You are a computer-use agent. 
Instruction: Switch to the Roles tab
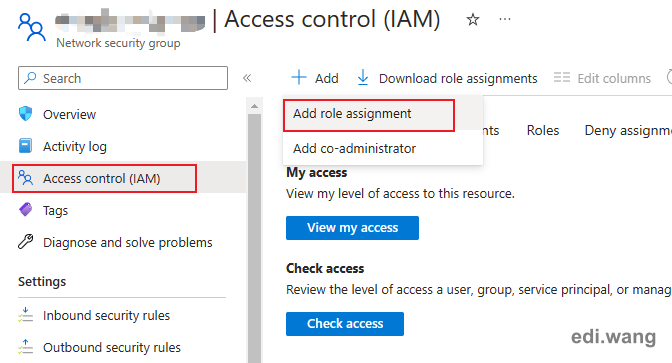(543, 130)
